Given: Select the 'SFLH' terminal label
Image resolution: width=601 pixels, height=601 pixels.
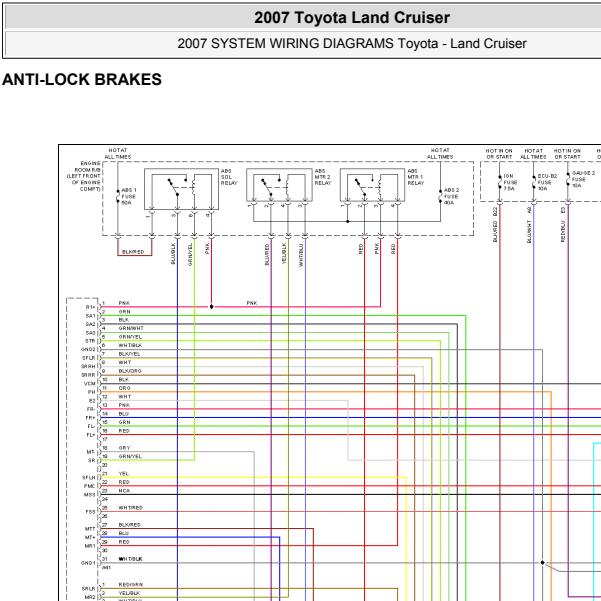Looking at the screenshot, I should click(89, 478).
